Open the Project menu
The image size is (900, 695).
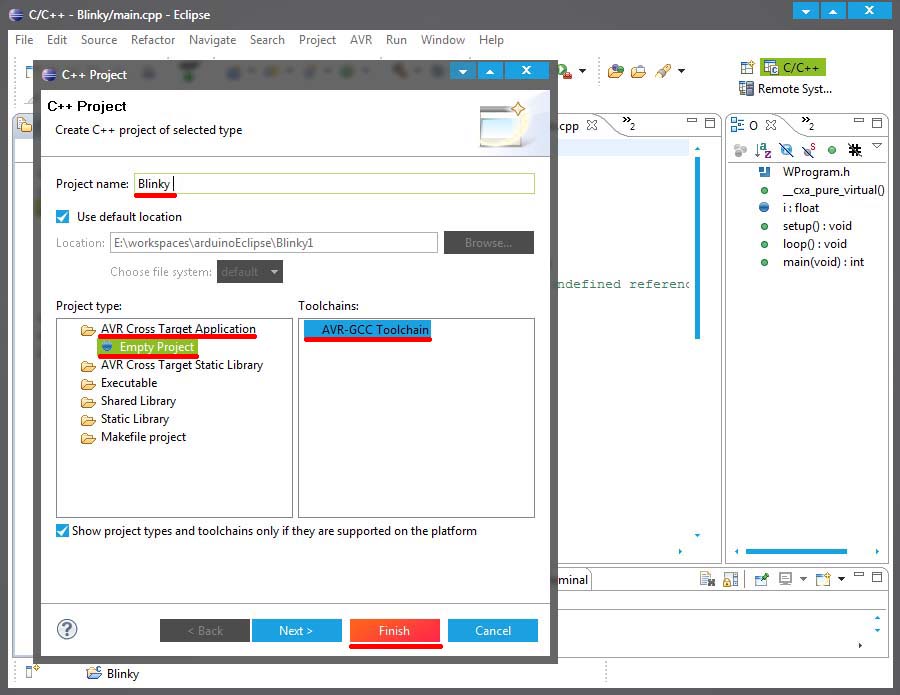pos(317,40)
